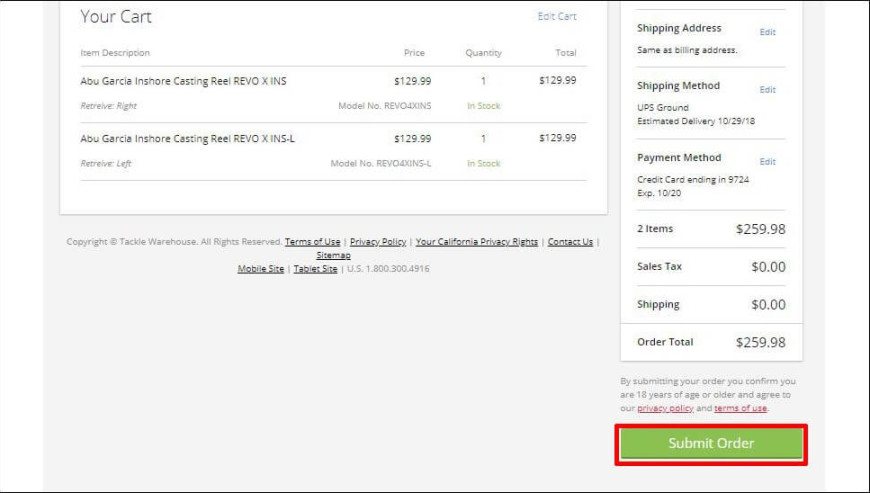Image resolution: width=870 pixels, height=493 pixels.
Task: Click Model No. REVO4XINS text
Action: [x=385, y=106]
